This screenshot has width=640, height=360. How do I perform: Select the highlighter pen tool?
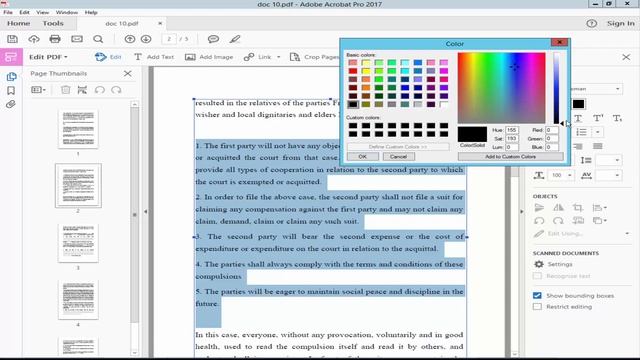tap(235, 39)
